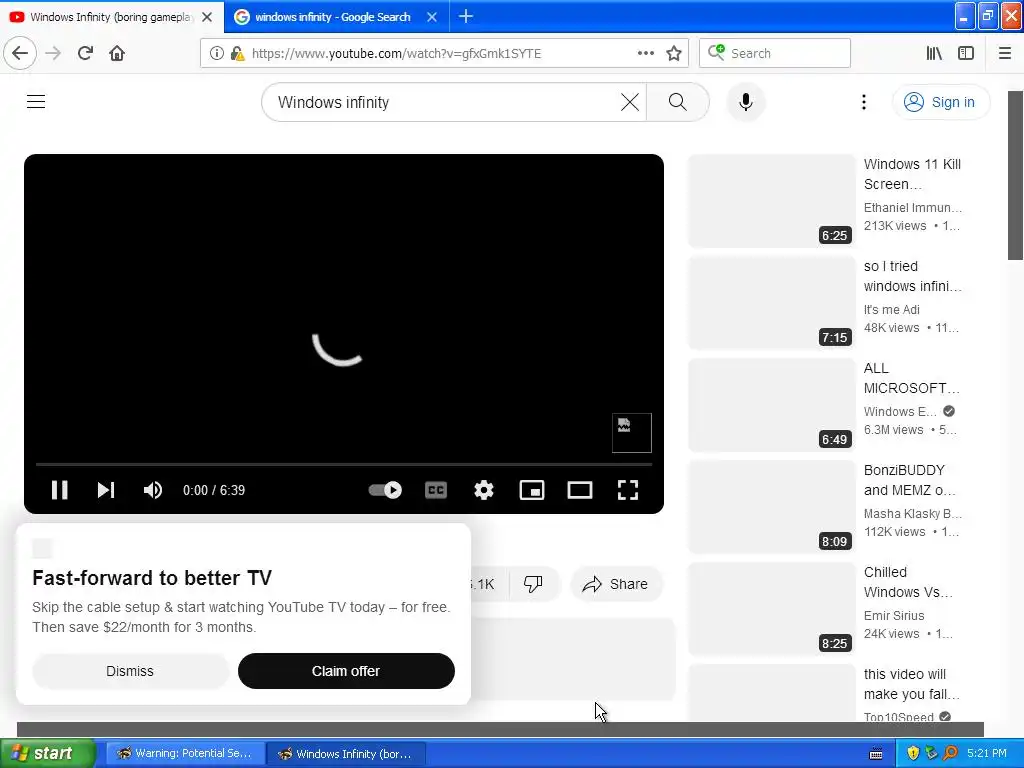The height and width of the screenshot is (768, 1024).
Task: Click the taskbar keyboard icon
Action: click(x=876, y=754)
